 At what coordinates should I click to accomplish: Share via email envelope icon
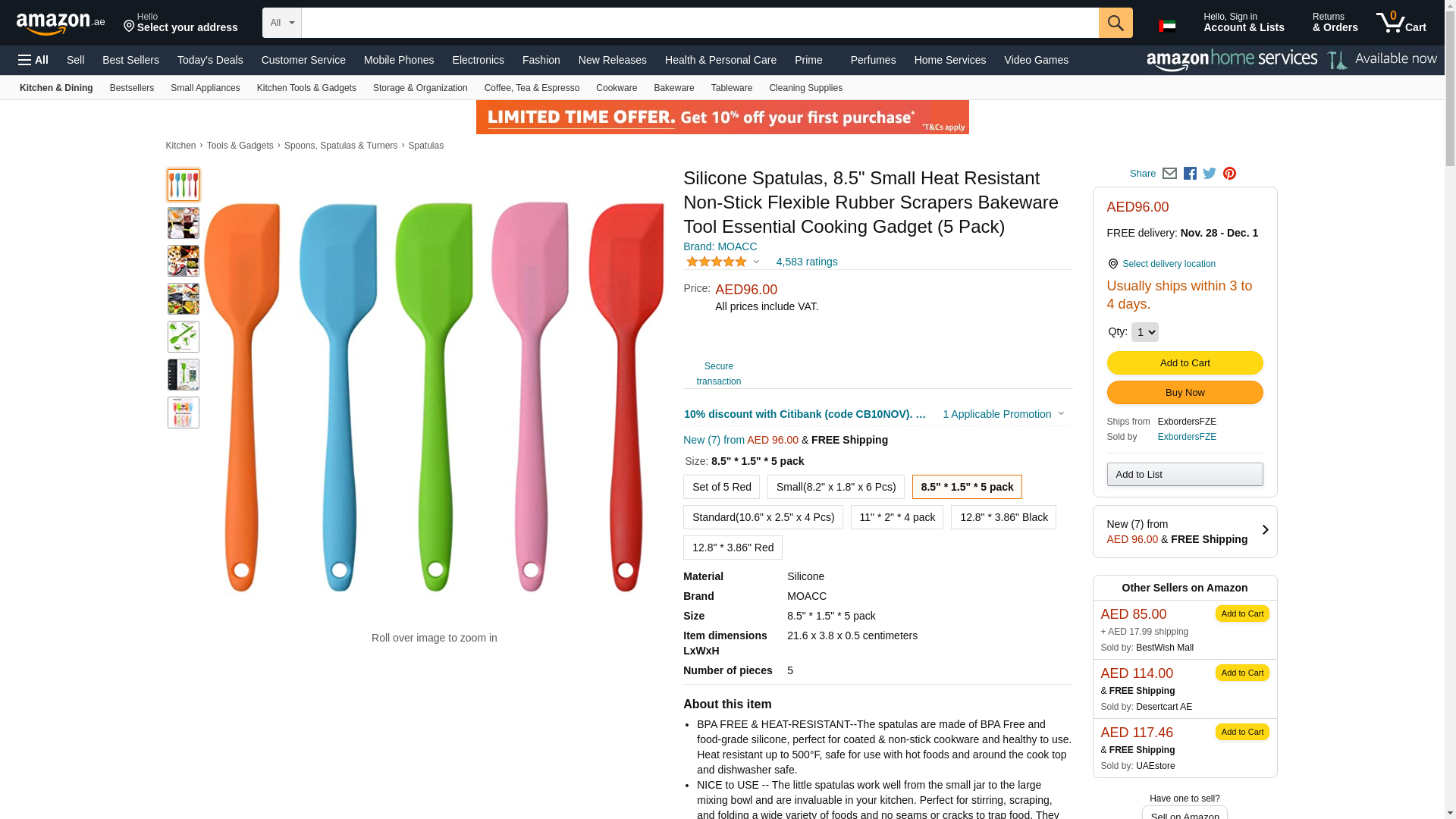click(1169, 174)
